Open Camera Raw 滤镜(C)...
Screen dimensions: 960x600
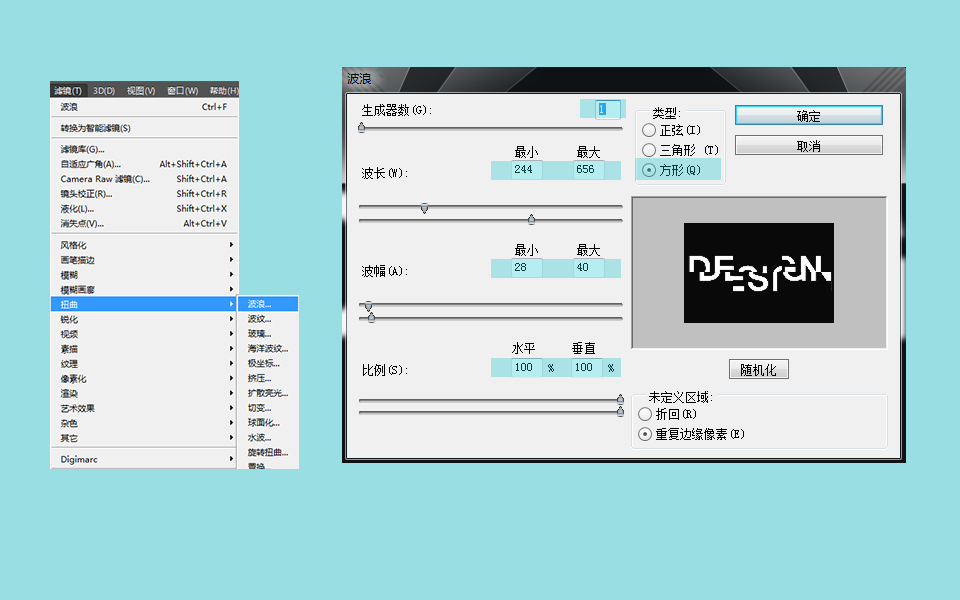tap(144, 179)
